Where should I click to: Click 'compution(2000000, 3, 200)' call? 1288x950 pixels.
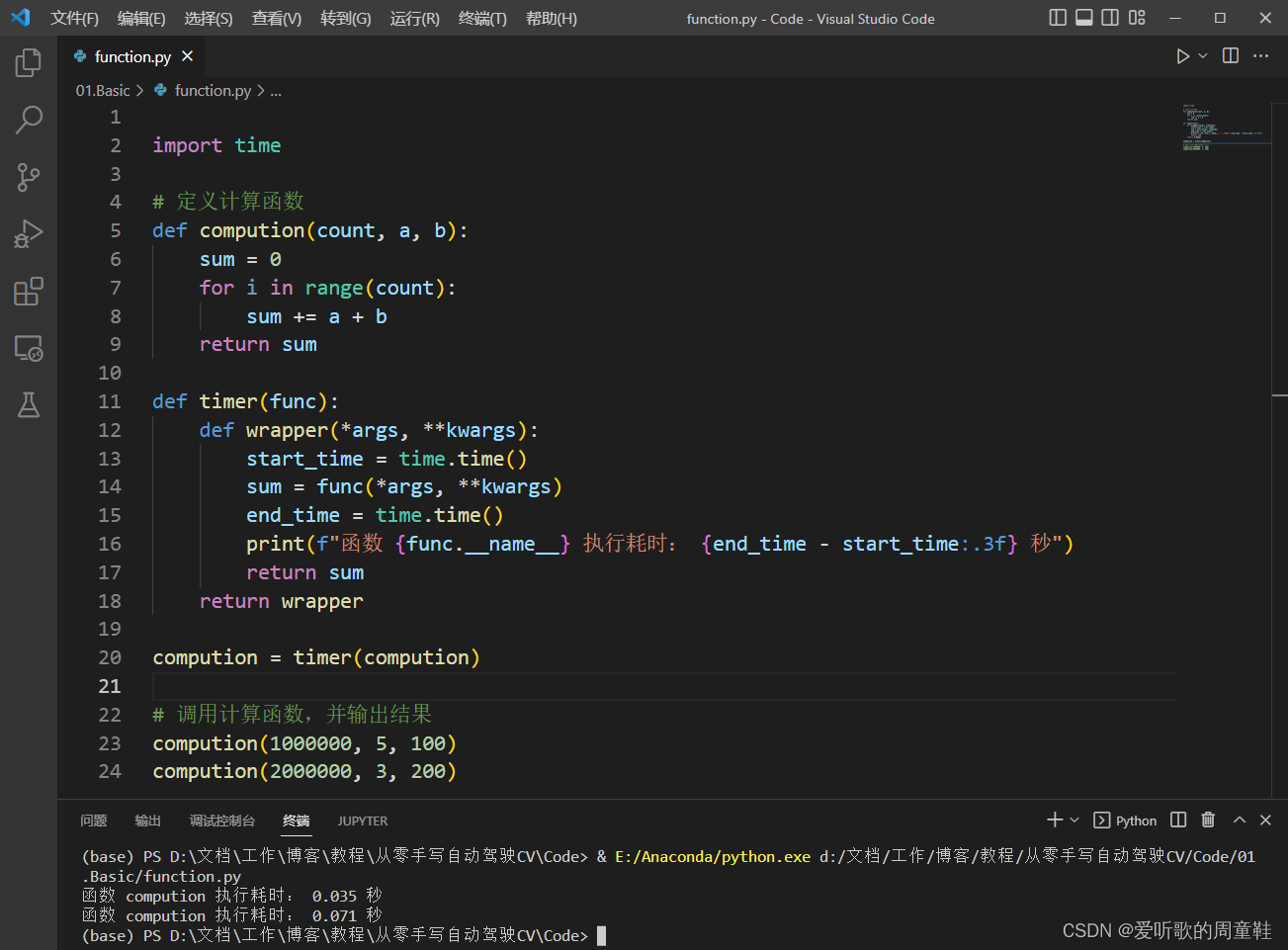(304, 771)
